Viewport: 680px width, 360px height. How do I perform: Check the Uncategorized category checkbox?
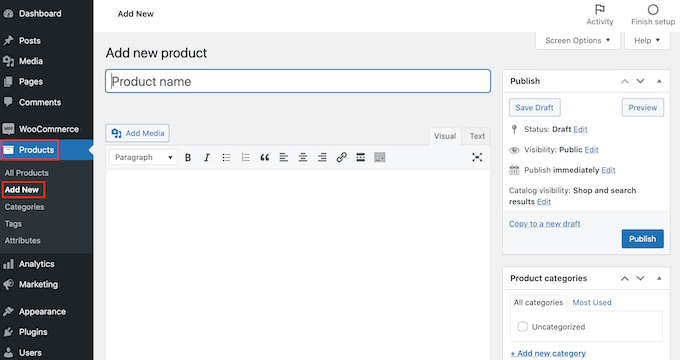523,326
